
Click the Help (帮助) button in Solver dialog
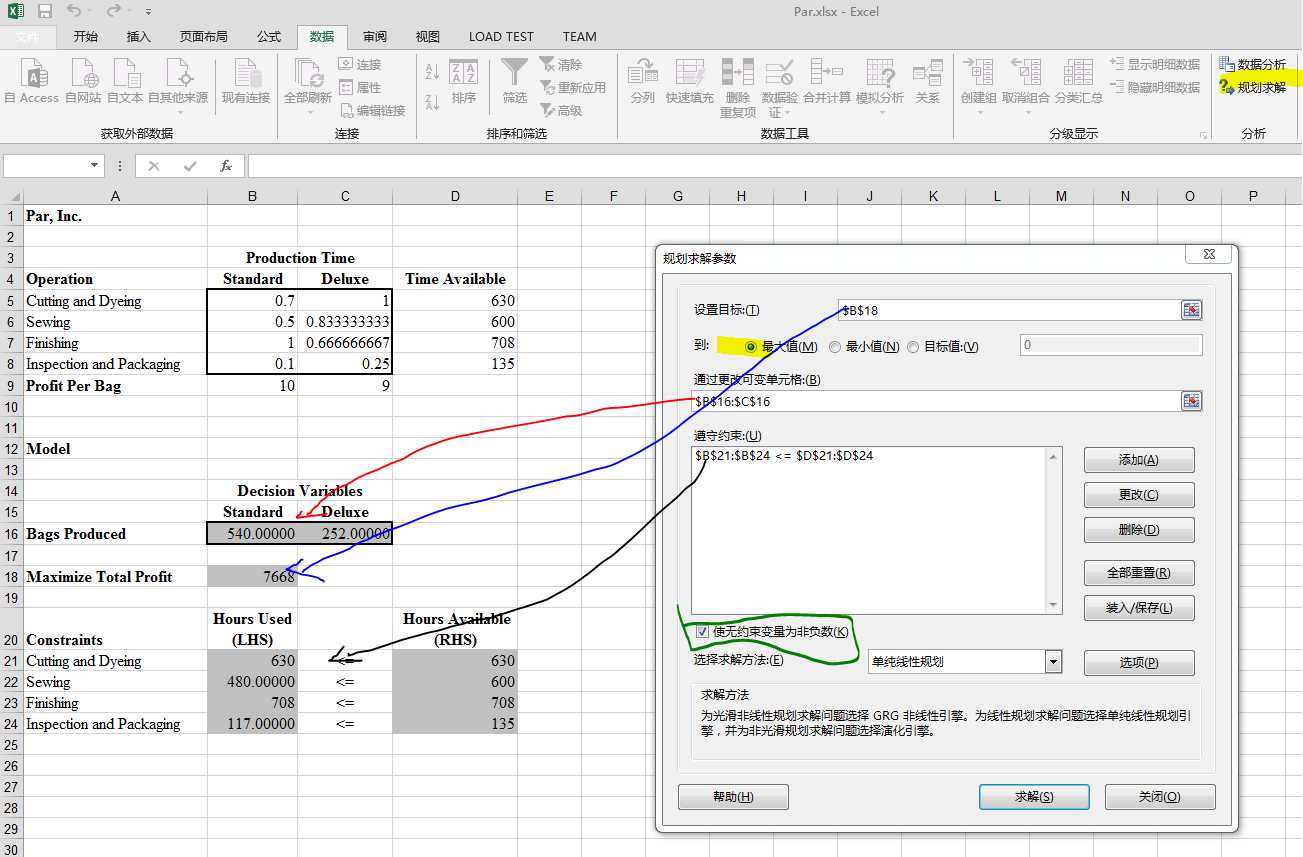733,797
